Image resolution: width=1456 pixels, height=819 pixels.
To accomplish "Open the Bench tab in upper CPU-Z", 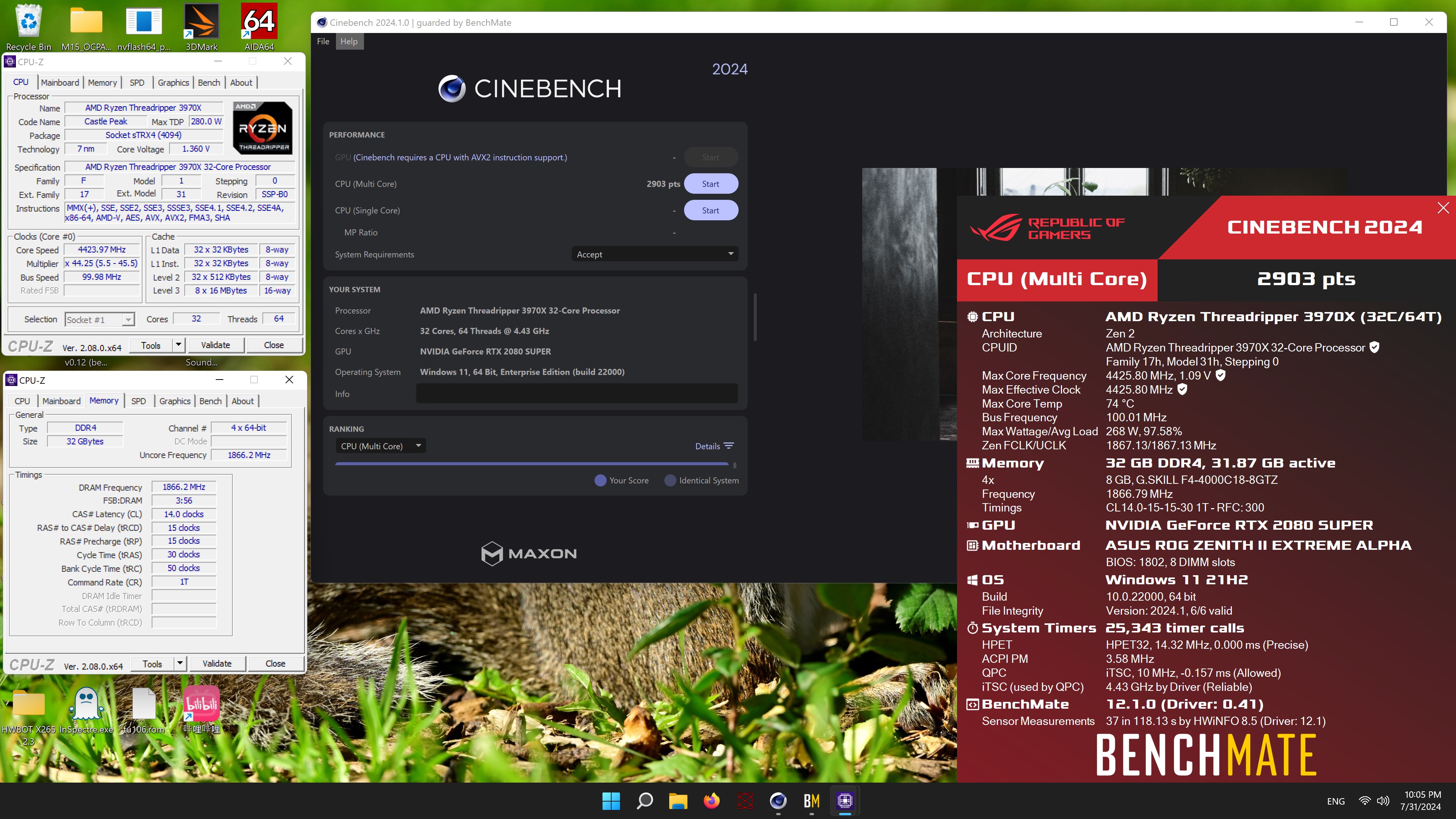I will pyautogui.click(x=209, y=83).
